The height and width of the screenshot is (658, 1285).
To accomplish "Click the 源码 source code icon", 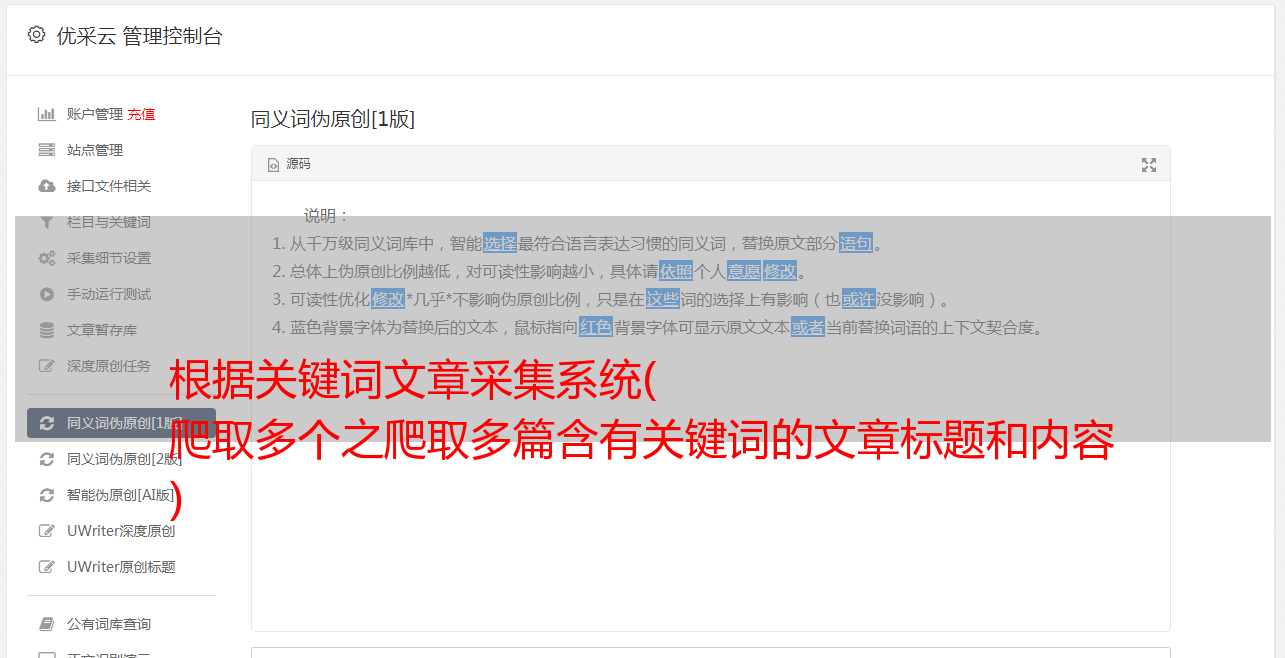I will (273, 165).
